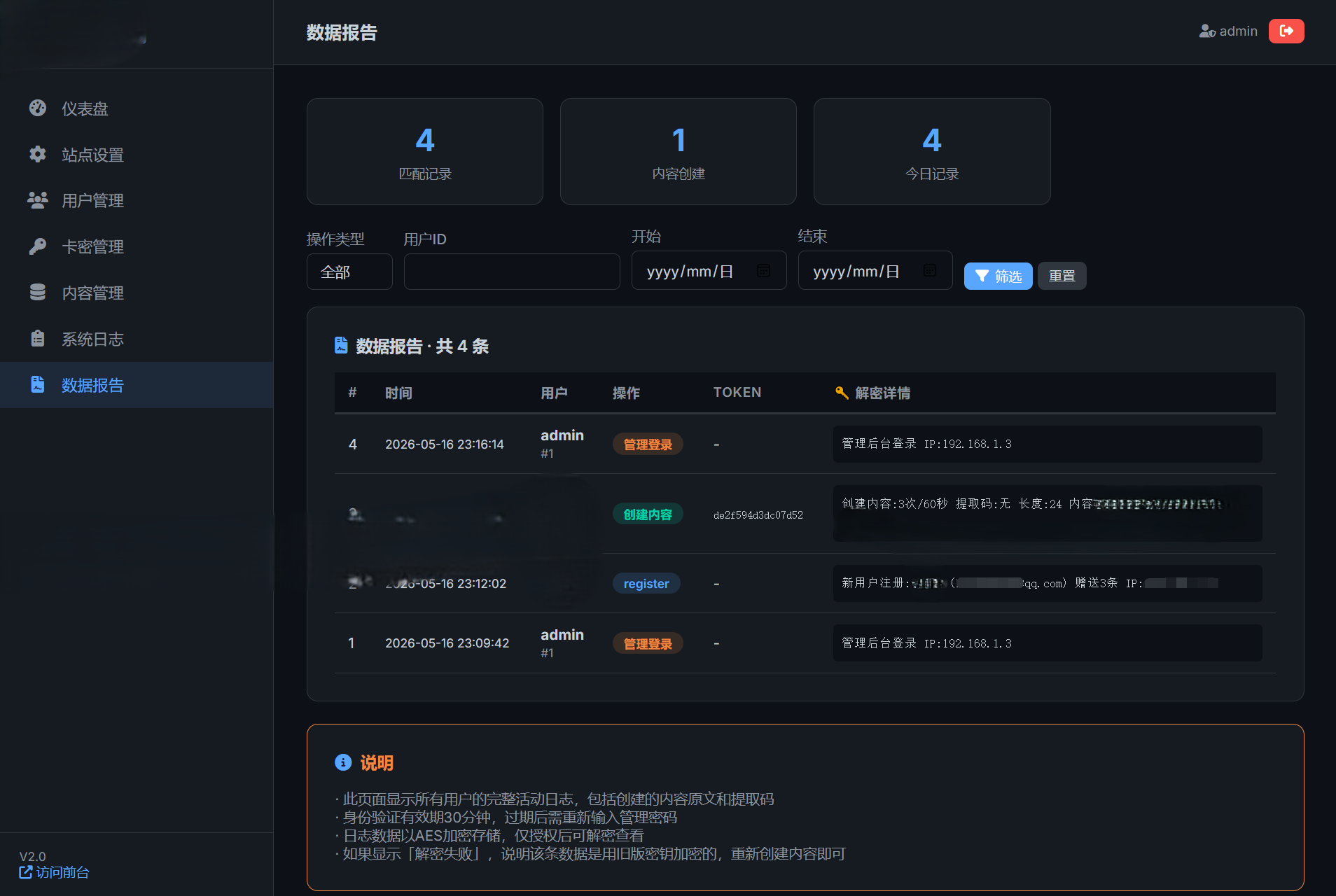The height and width of the screenshot is (896, 1336).
Task: Click the token de2f594d3dc07d52
Action: coord(758,515)
